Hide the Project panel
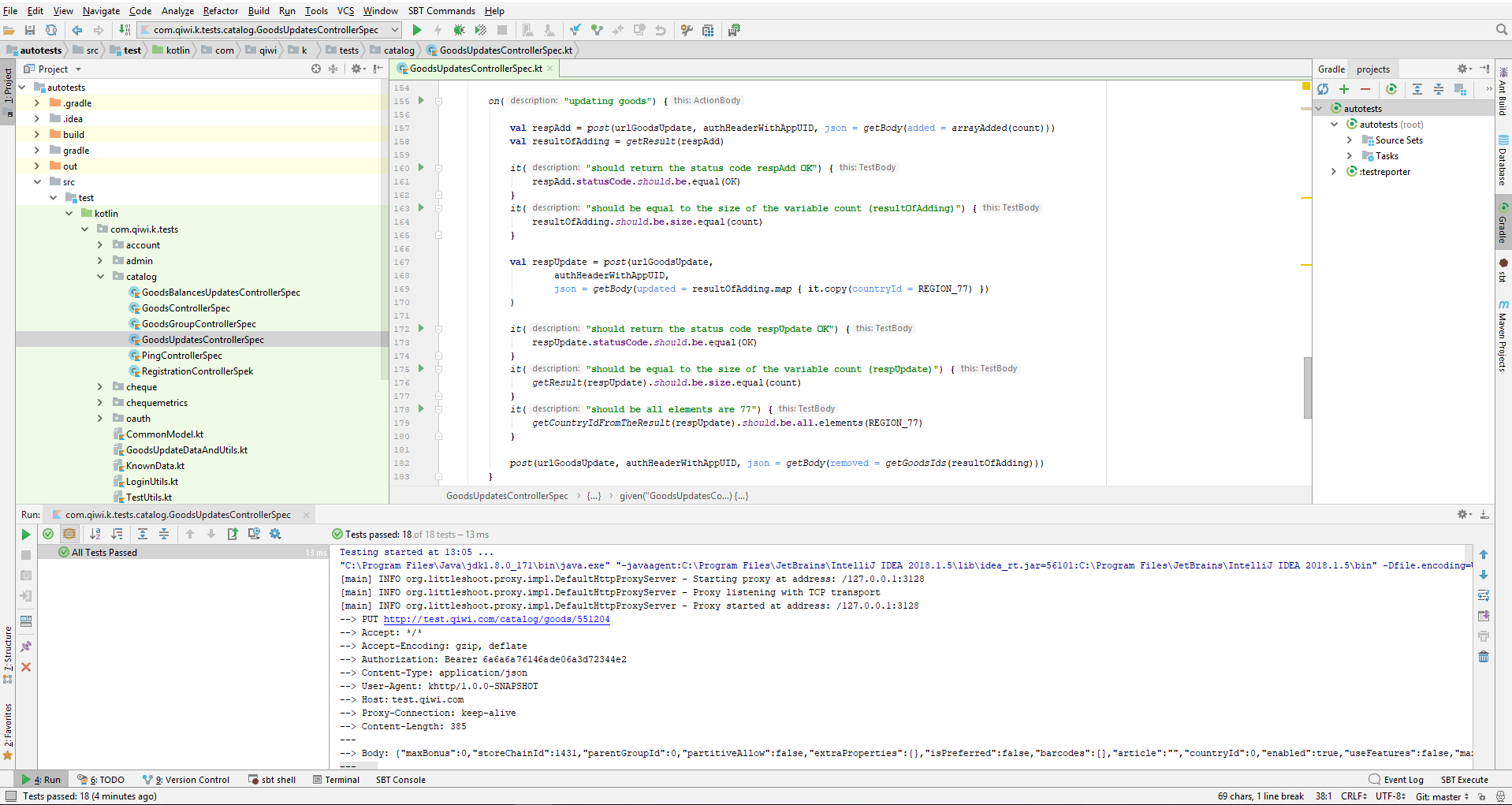 coord(378,69)
